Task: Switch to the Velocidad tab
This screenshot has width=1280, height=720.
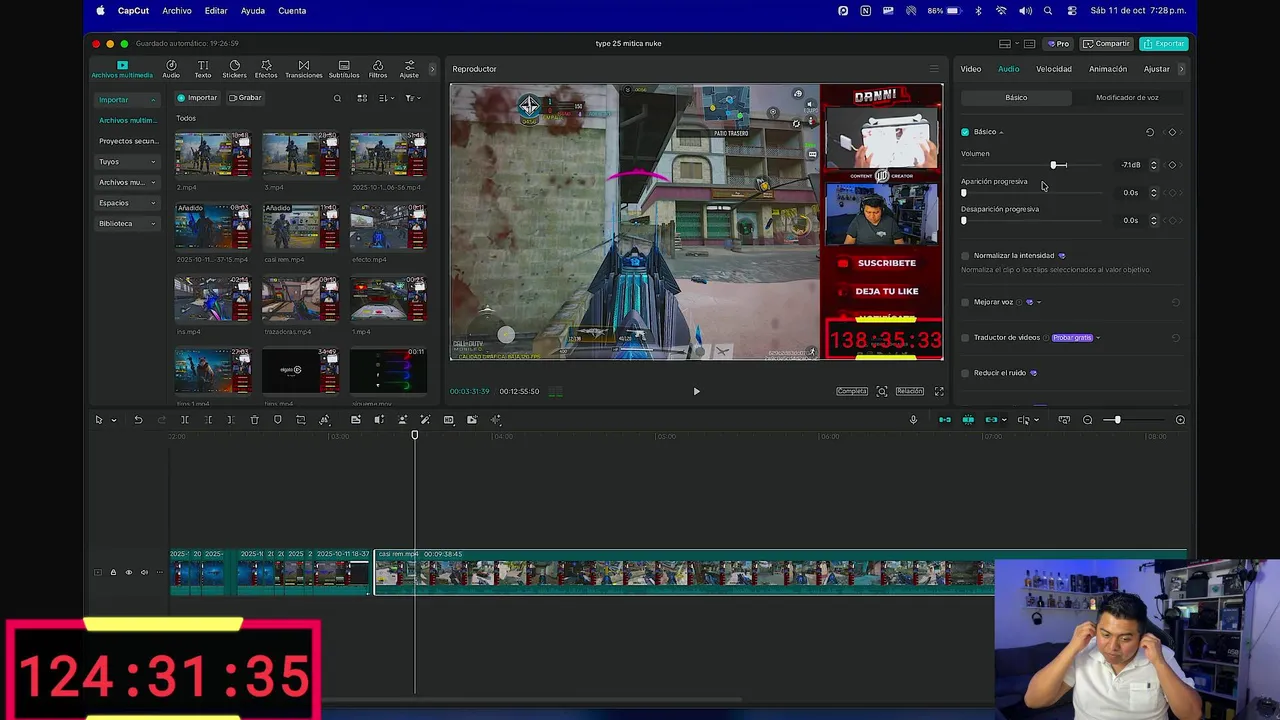Action: [1053, 69]
